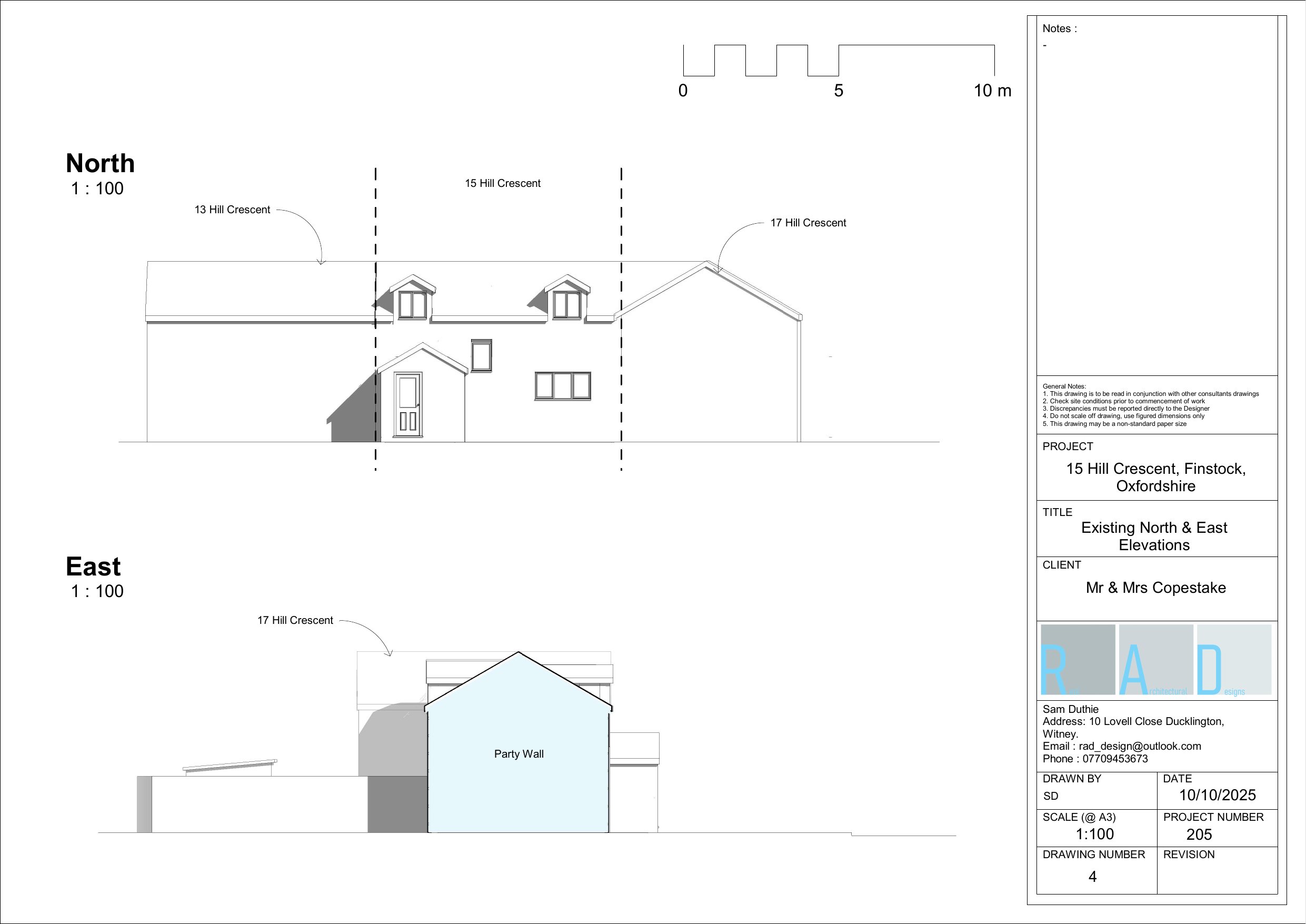Click the right dormer window
The image size is (1306, 924).
pos(567,304)
